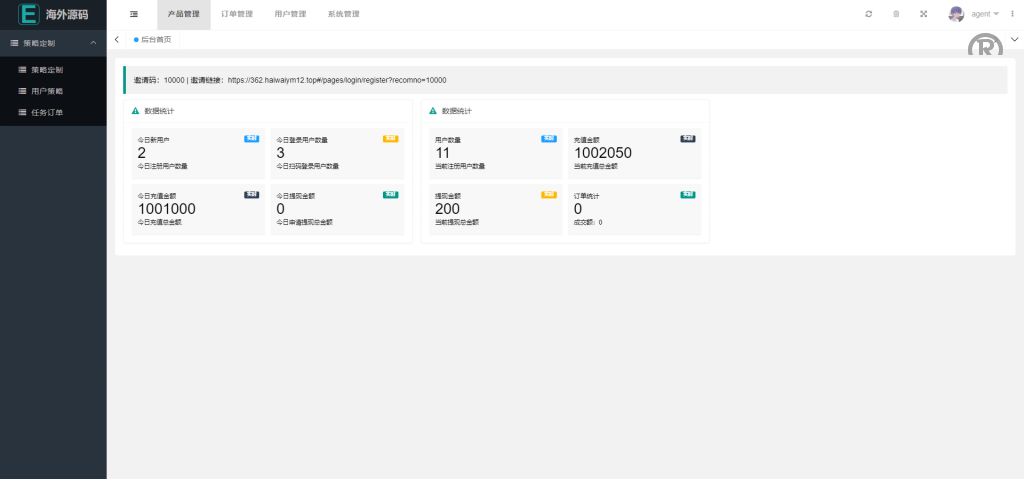Go to 系统管理 top menu
This screenshot has width=1024, height=479.
(x=343, y=14)
